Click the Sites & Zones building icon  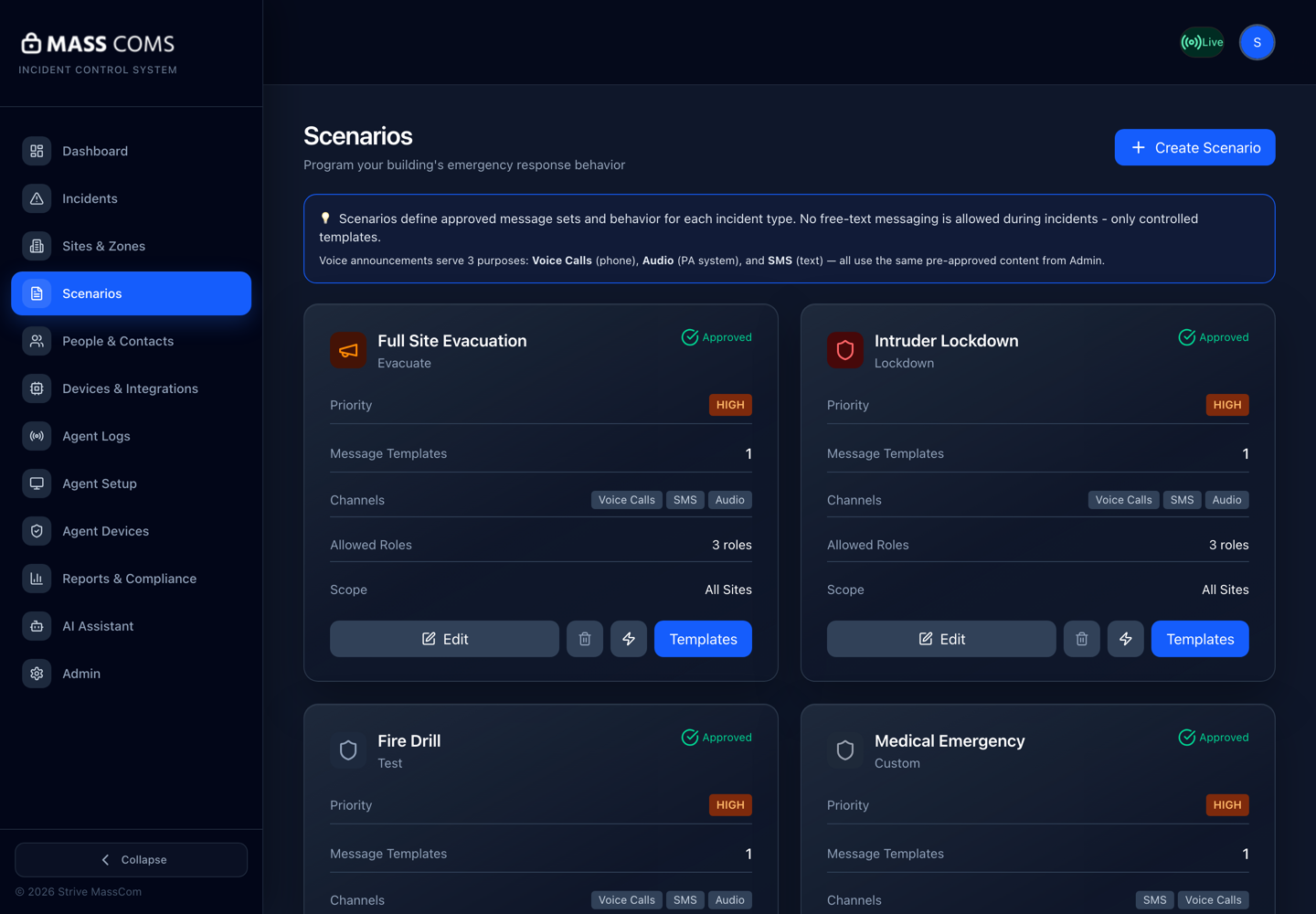37,246
